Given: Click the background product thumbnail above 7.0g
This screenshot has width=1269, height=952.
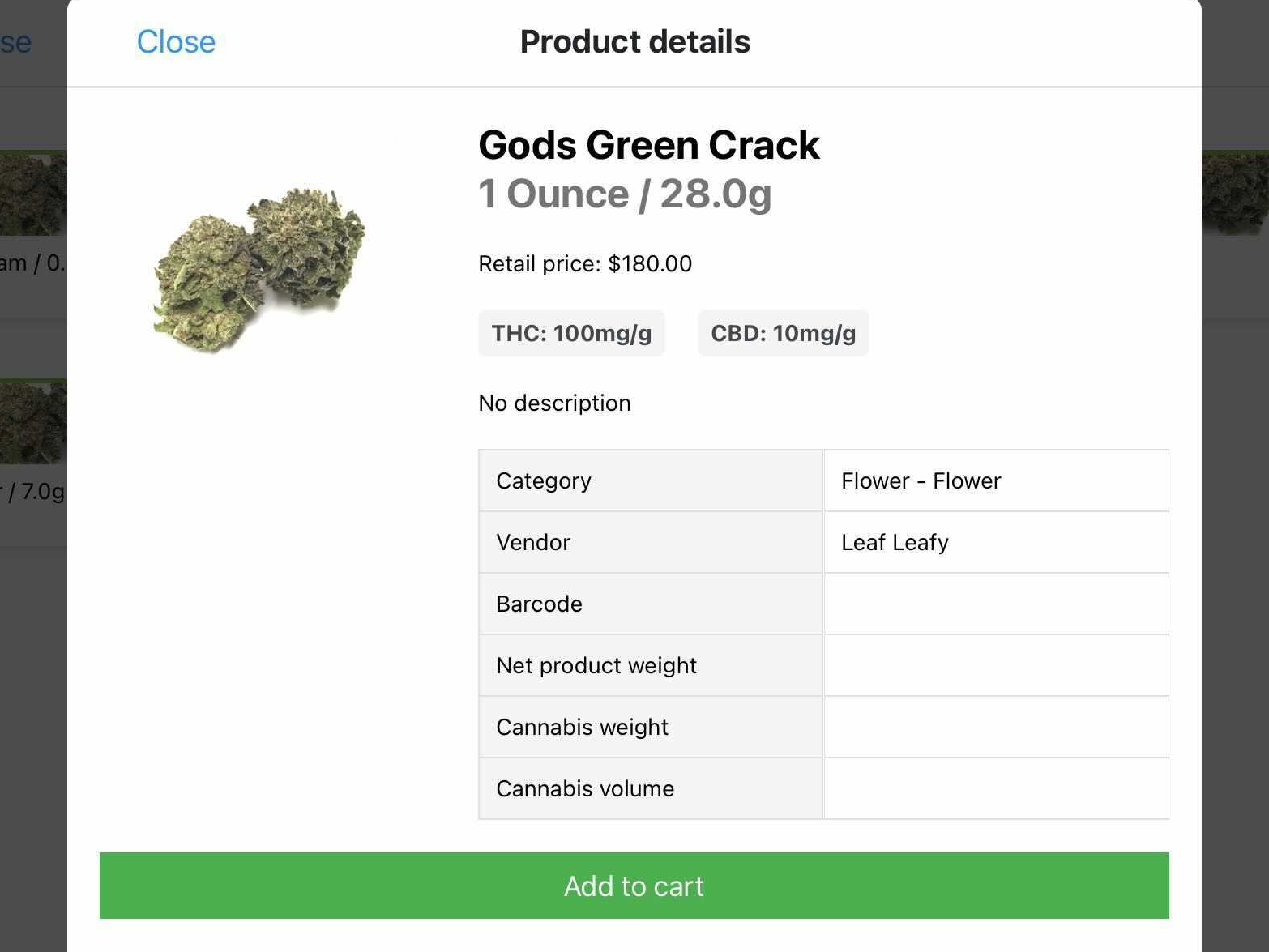Looking at the screenshot, I should tap(32, 421).
